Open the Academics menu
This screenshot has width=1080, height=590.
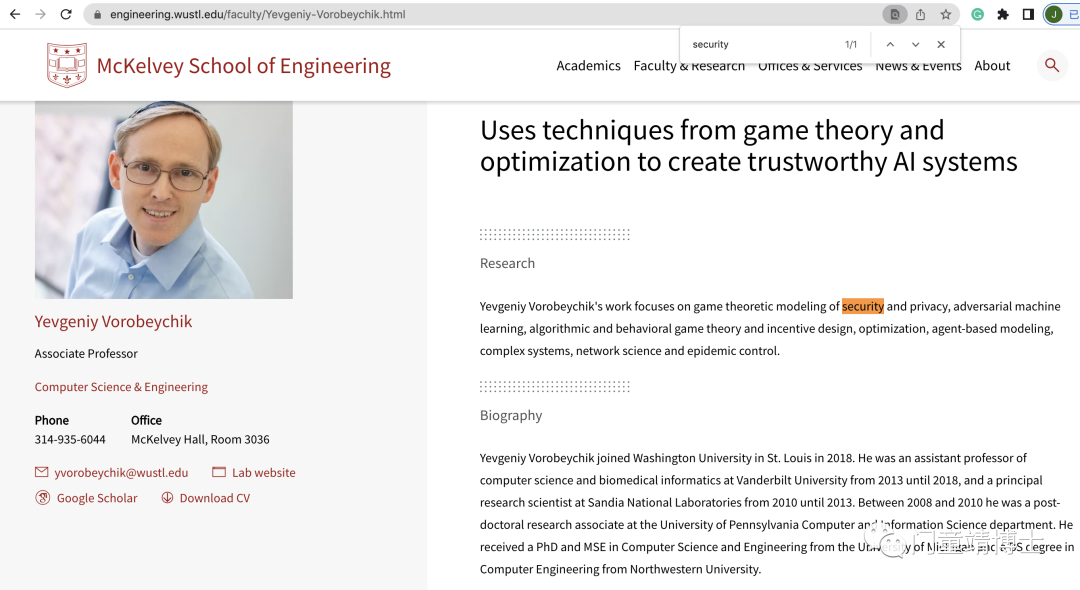(x=588, y=65)
